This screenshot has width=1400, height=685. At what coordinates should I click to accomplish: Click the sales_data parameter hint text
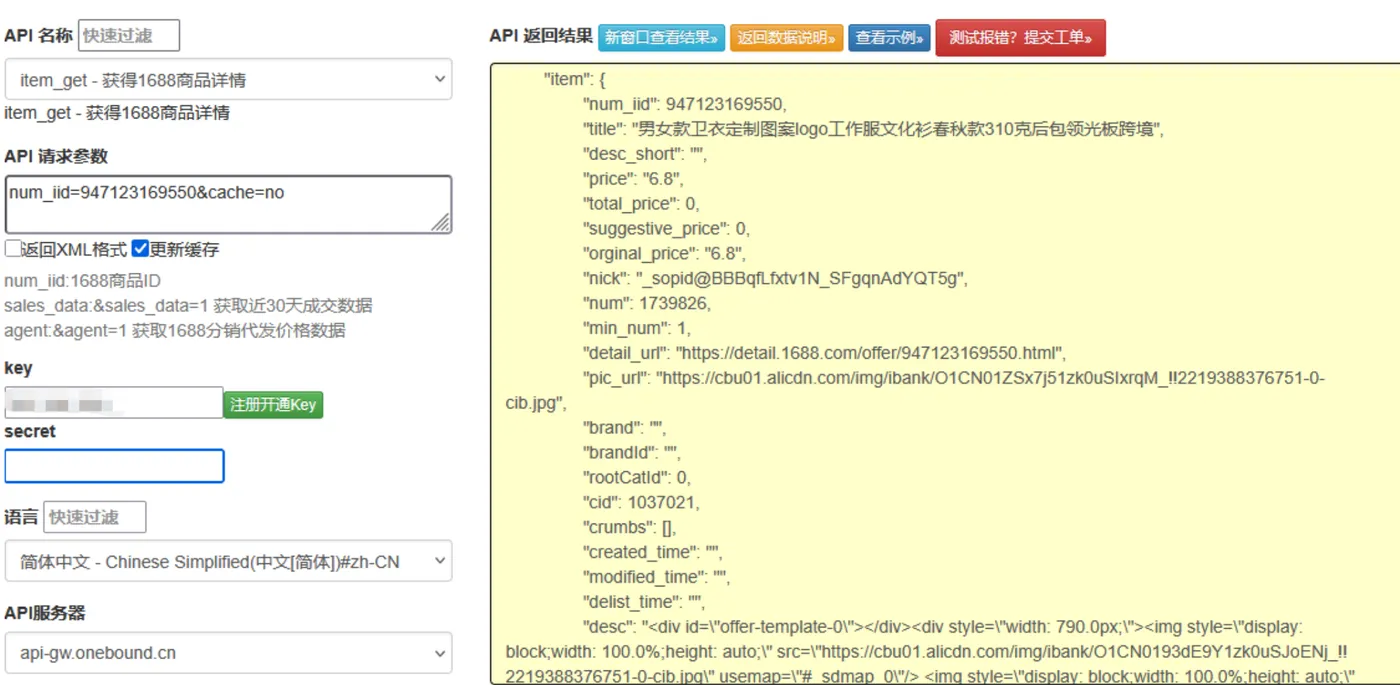pyautogui.click(x=188, y=306)
